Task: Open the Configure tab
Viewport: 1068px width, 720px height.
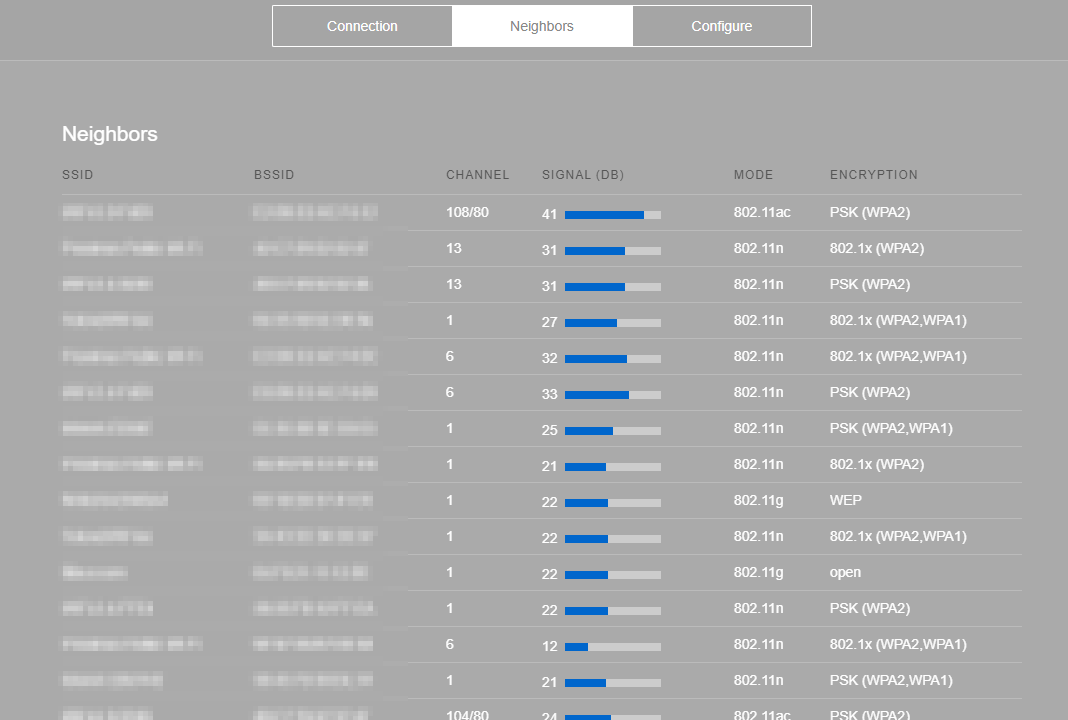Action: pos(721,26)
